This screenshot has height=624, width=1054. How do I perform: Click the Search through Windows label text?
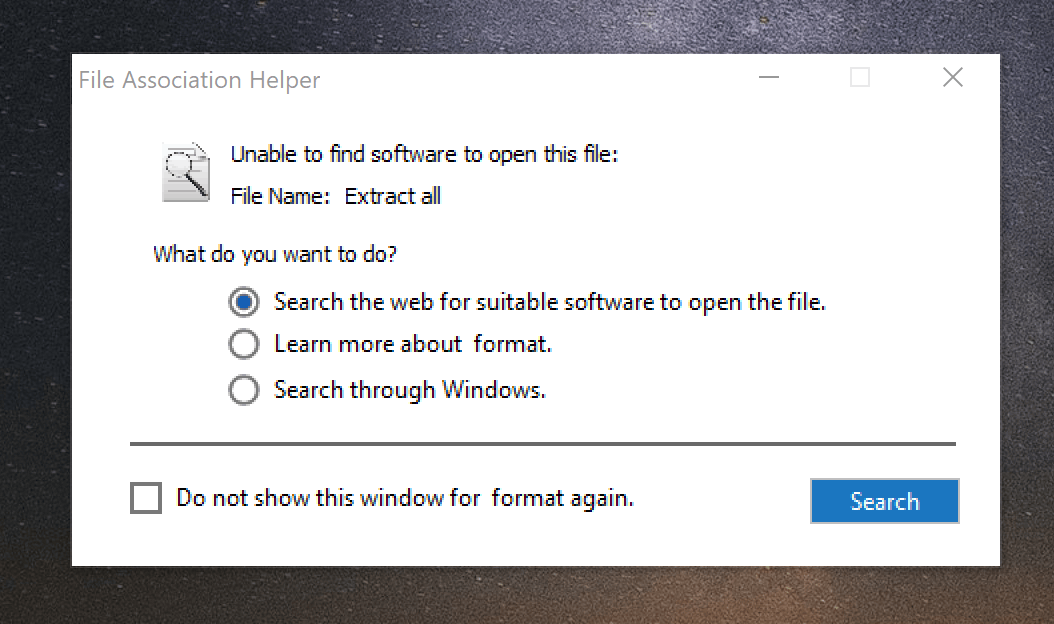[409, 390]
